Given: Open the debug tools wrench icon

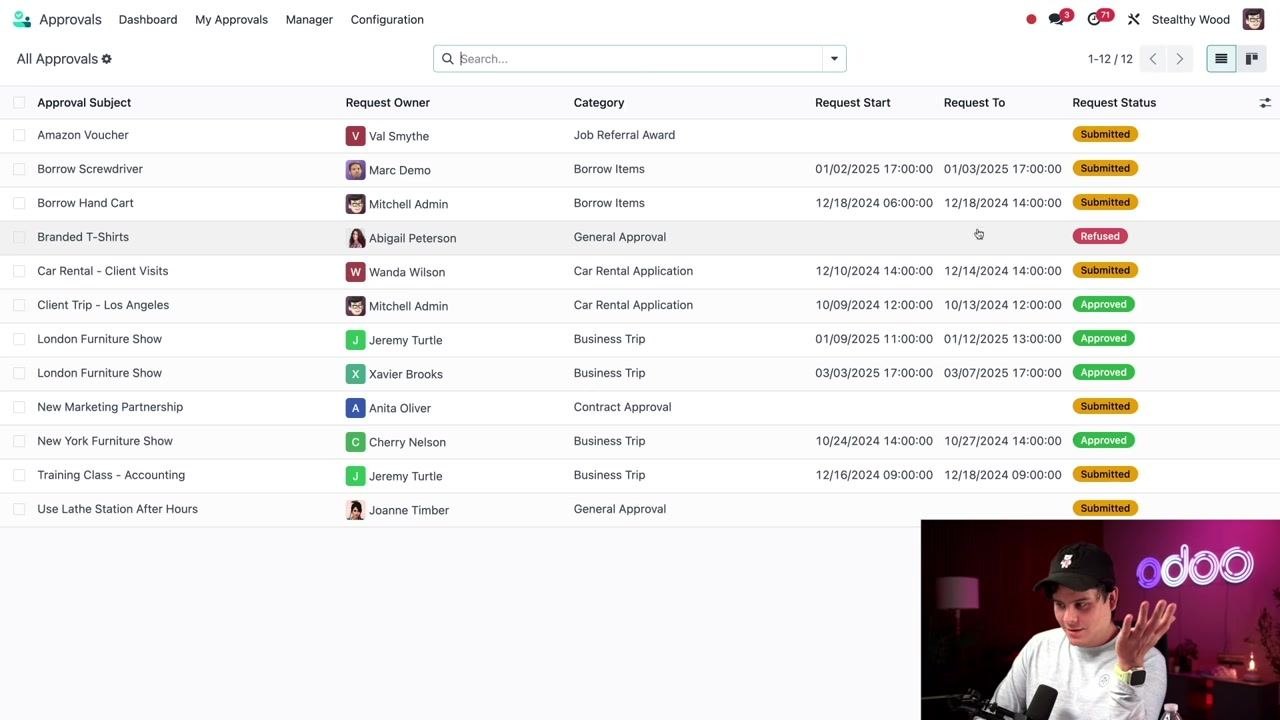Looking at the screenshot, I should point(1134,19).
